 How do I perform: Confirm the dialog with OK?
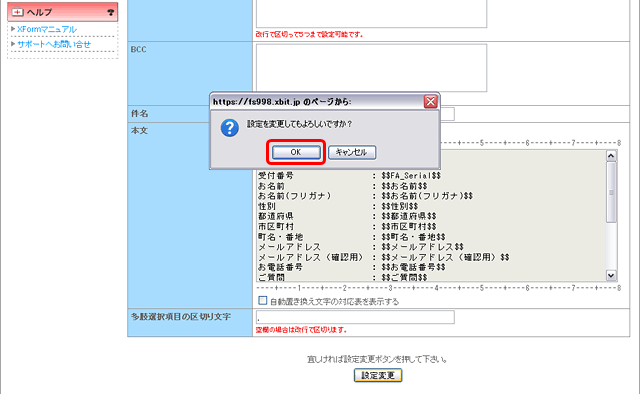(296, 152)
